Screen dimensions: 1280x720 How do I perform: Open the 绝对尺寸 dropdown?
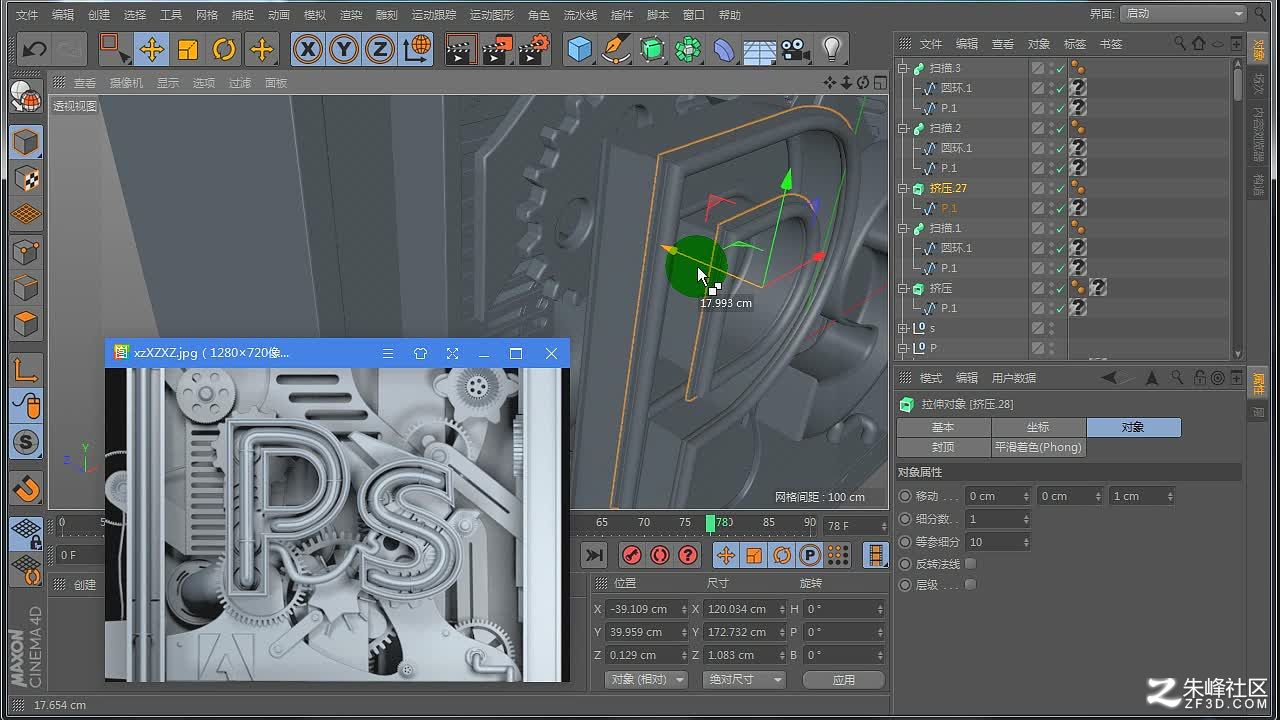[x=744, y=679]
